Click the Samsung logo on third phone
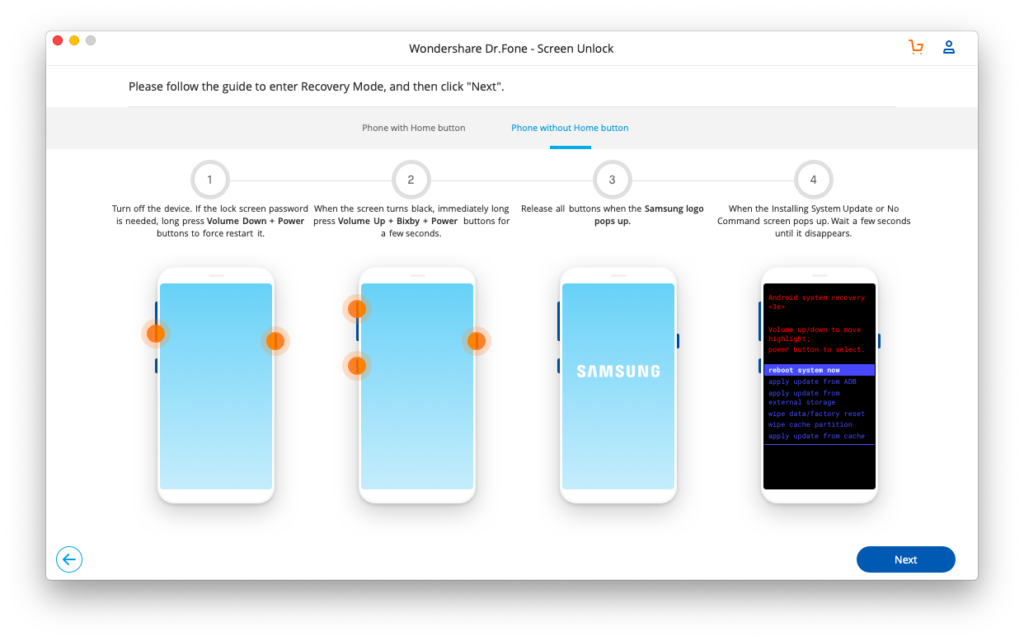The image size is (1024, 641). click(x=618, y=370)
